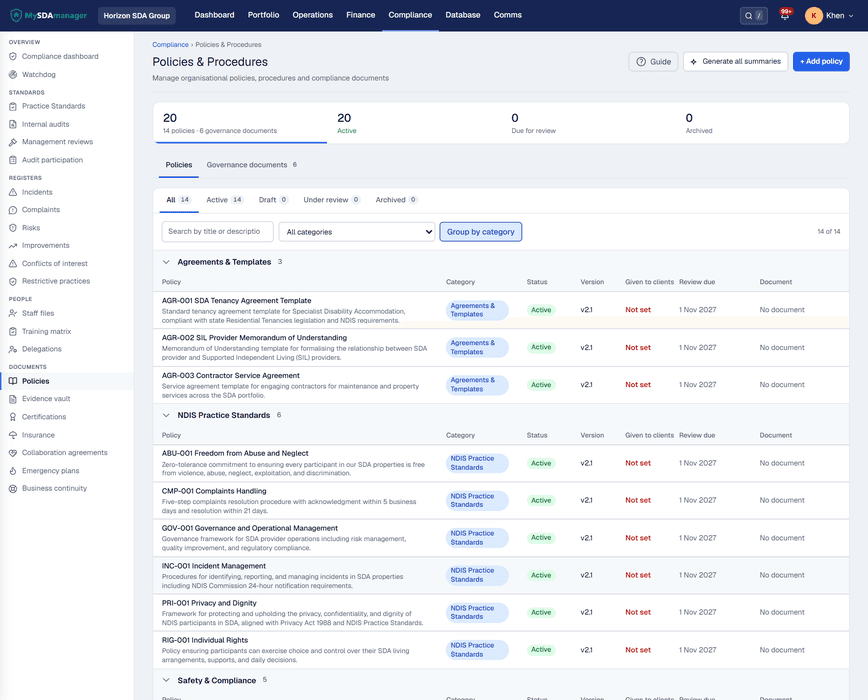Click the Watchdog sidebar icon
This screenshot has height=700, width=868.
pos(13,75)
